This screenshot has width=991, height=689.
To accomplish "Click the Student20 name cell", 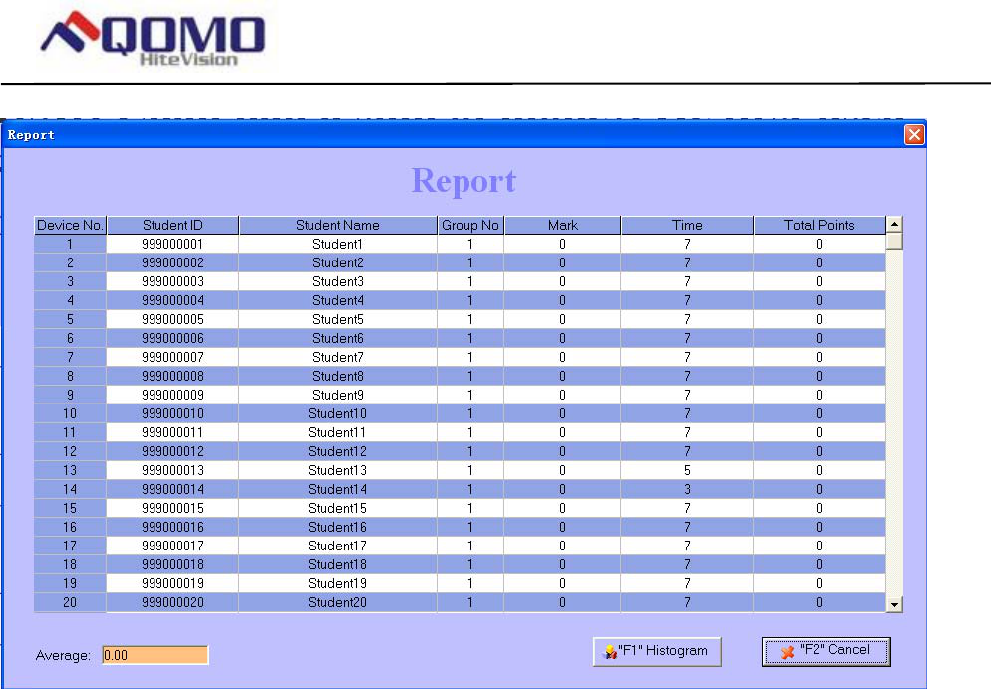I will (x=337, y=602).
